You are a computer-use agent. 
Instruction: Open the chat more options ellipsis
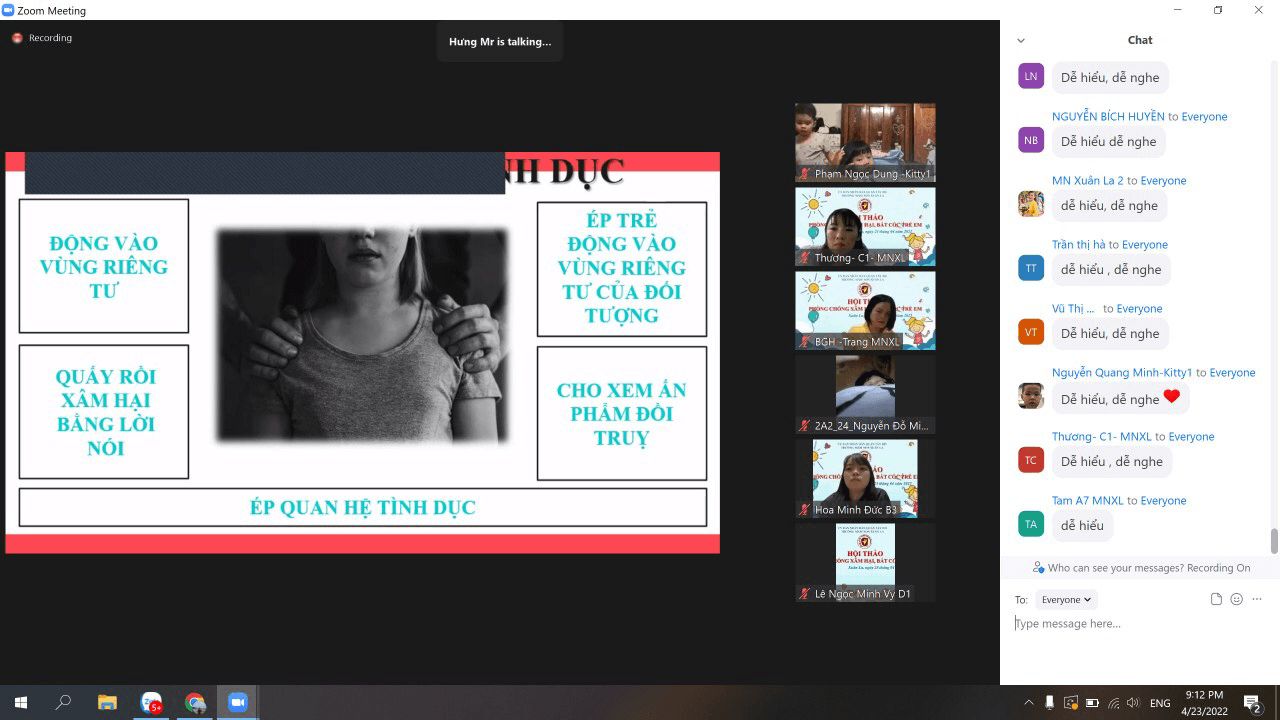click(x=1257, y=599)
